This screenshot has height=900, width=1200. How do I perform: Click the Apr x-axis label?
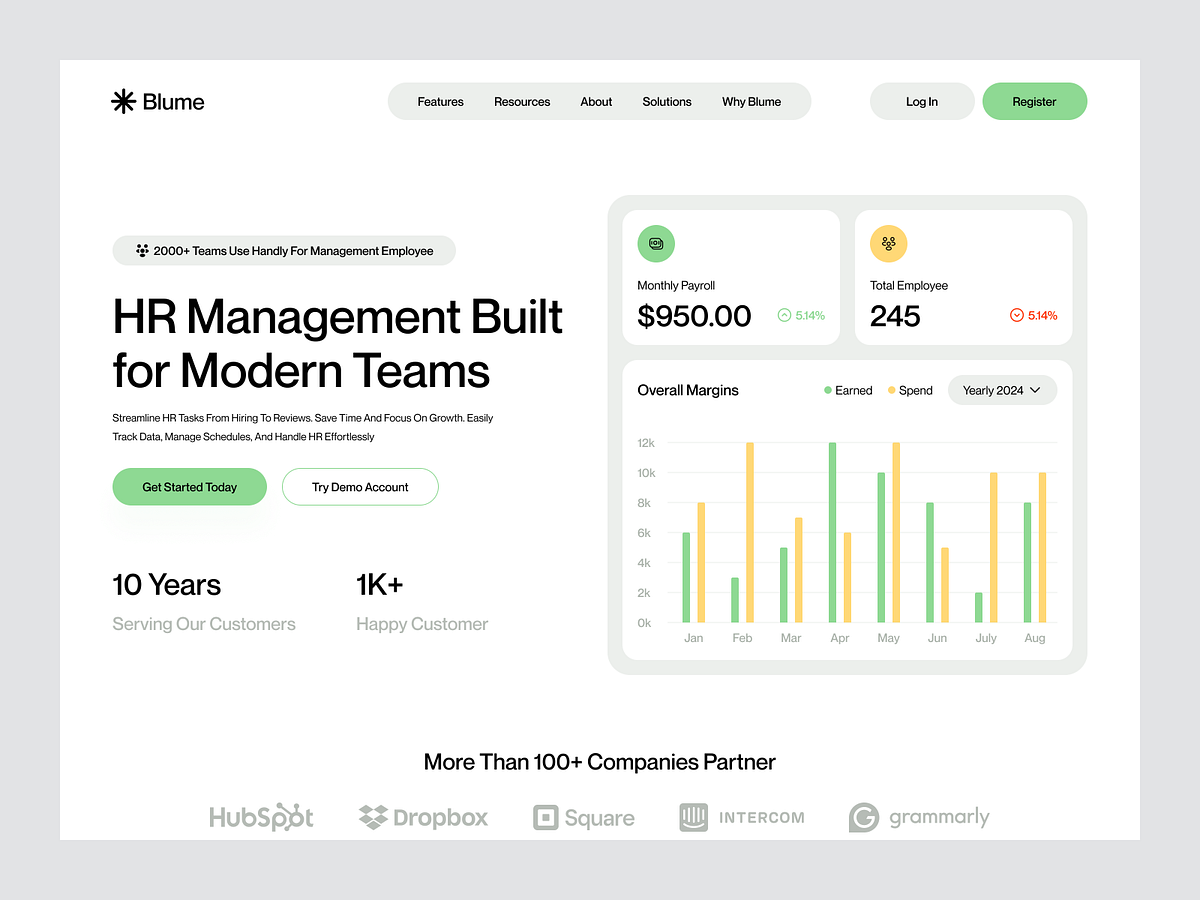(840, 638)
